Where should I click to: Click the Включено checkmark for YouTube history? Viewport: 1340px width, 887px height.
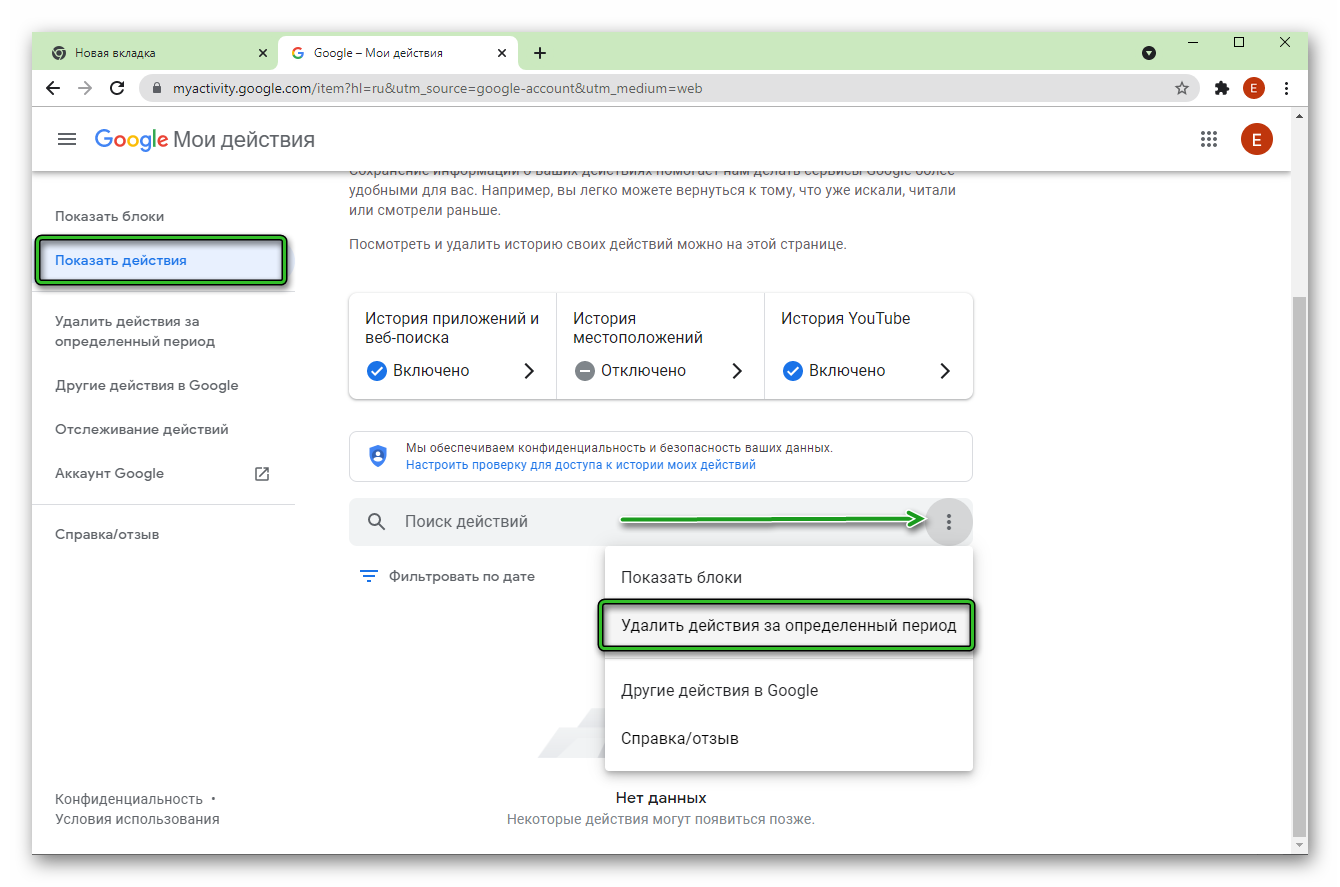pos(793,371)
